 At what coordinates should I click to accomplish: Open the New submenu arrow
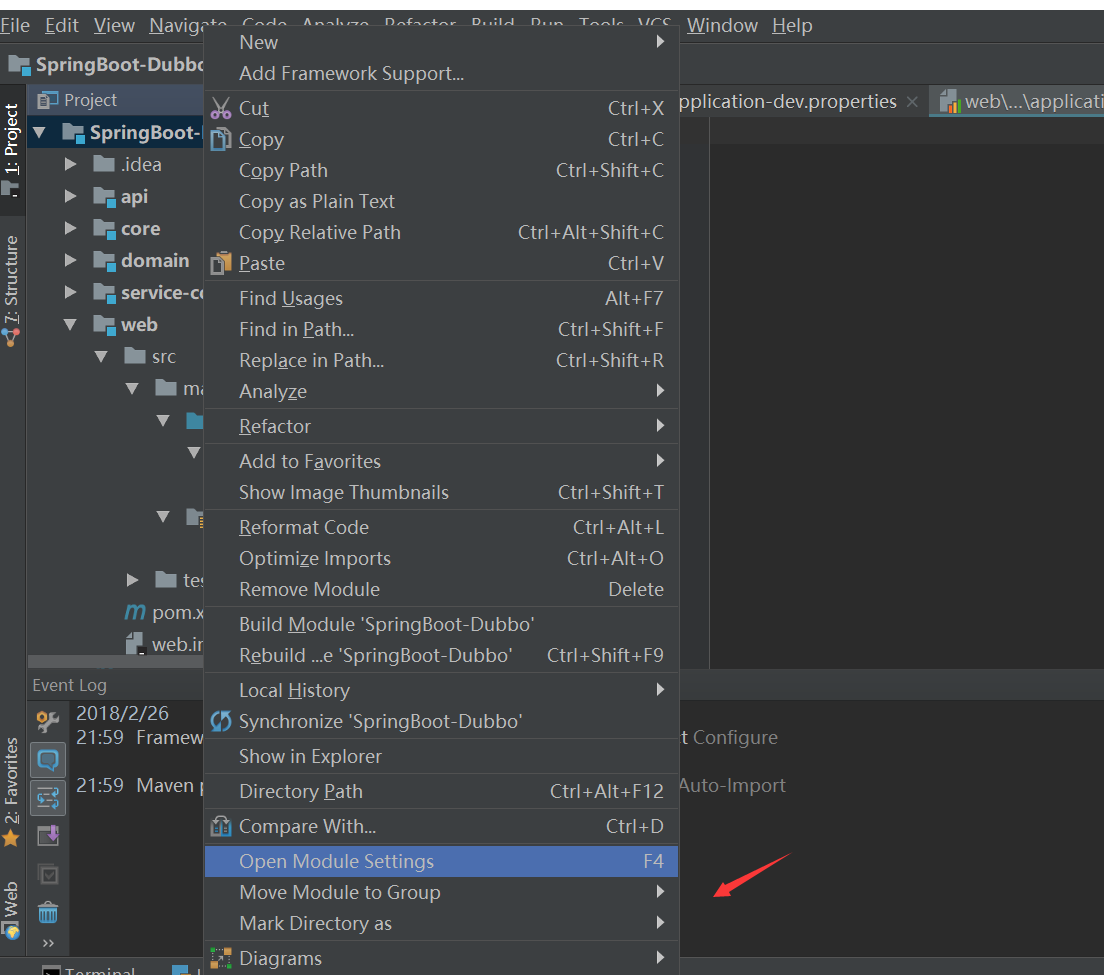click(660, 42)
